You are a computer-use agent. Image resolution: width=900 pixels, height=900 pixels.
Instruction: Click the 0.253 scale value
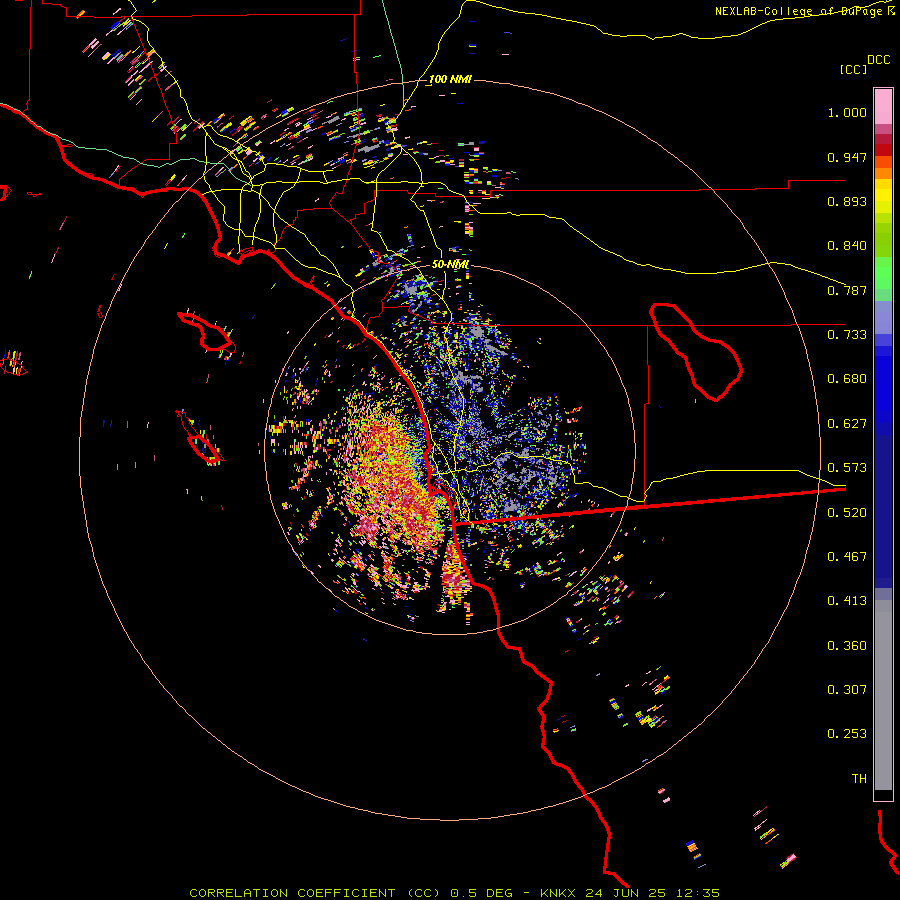(x=847, y=734)
